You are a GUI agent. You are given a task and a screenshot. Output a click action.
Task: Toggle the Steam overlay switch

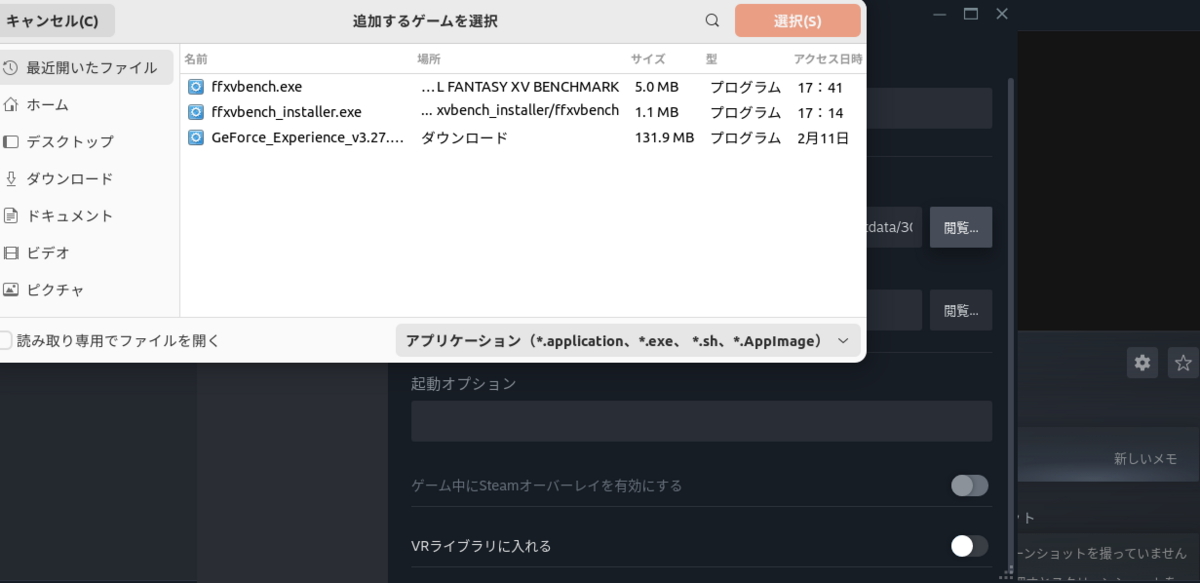point(969,486)
